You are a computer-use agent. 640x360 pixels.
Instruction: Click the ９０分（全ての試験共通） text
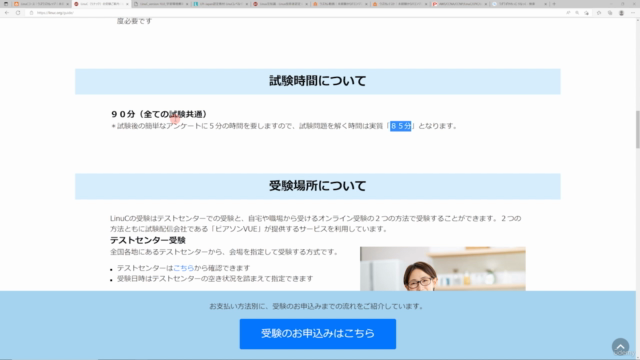(159, 114)
